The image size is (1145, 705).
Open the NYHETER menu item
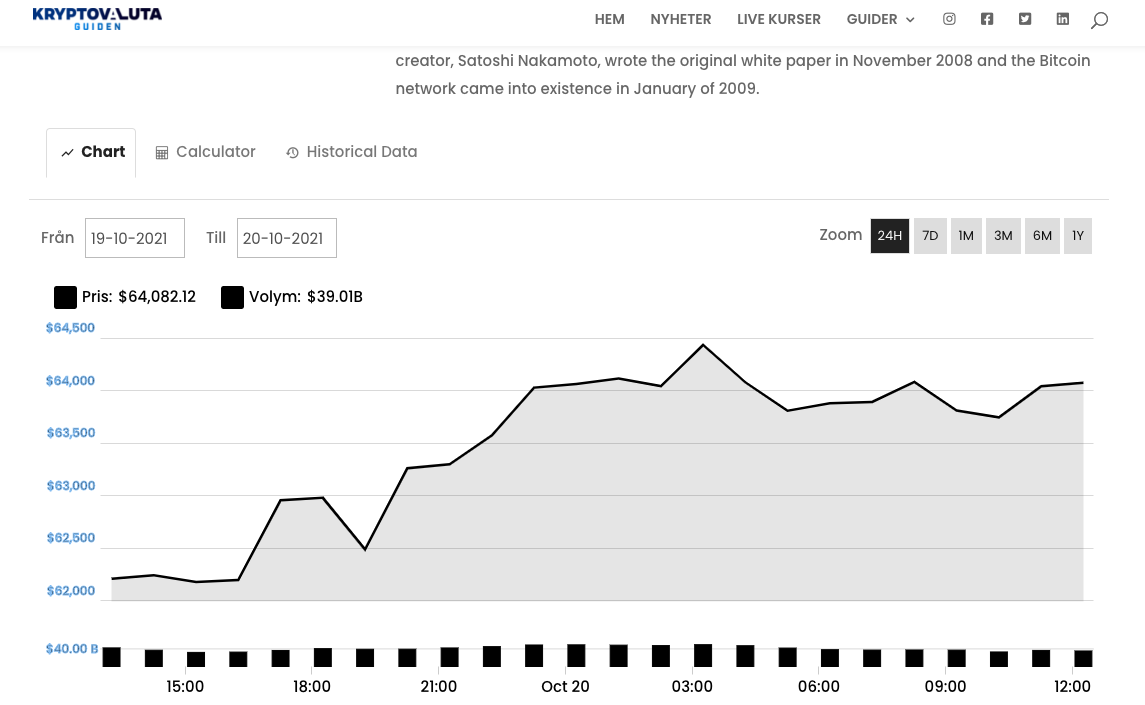click(681, 19)
